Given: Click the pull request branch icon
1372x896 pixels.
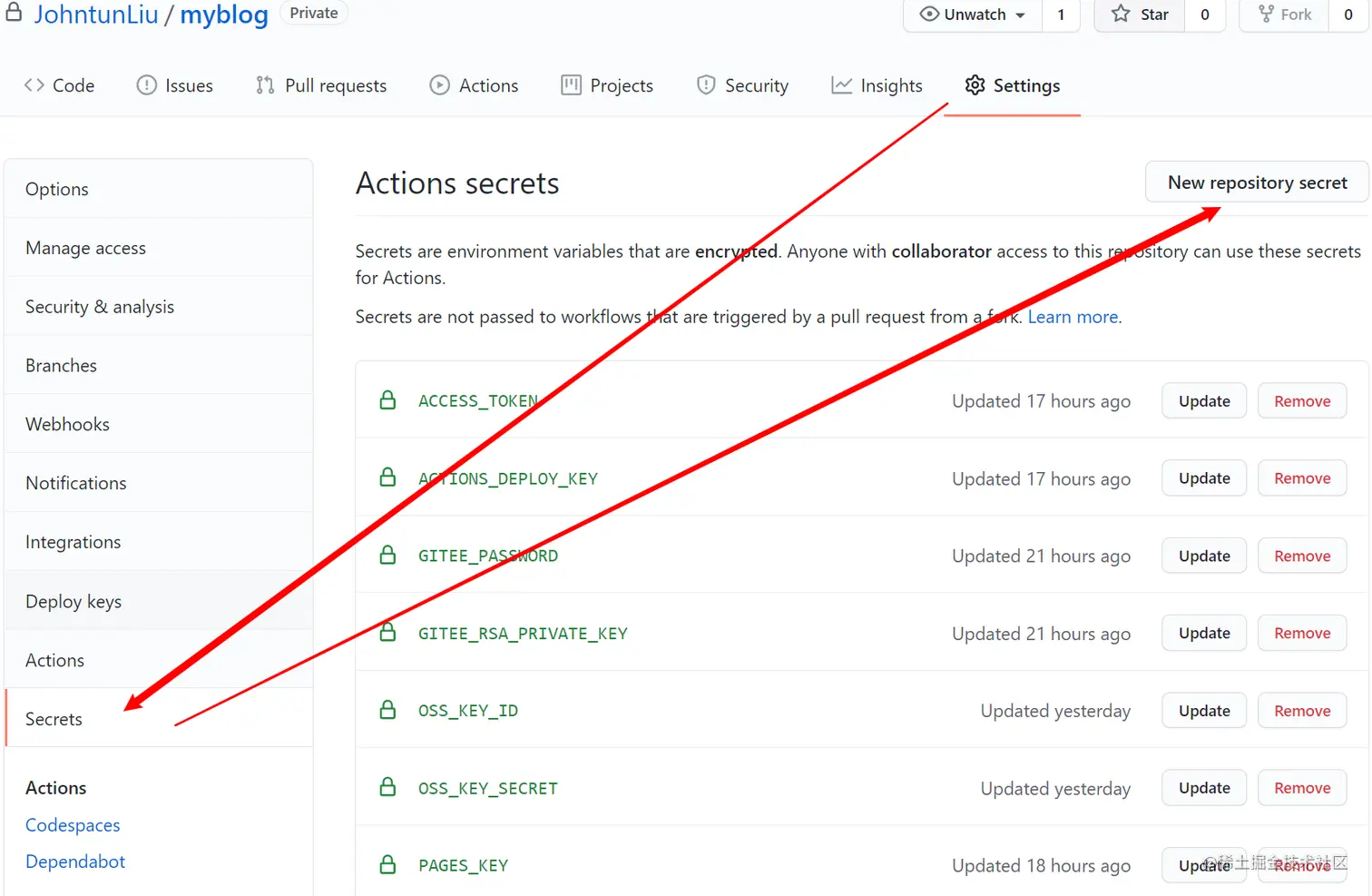Looking at the screenshot, I should tap(265, 85).
